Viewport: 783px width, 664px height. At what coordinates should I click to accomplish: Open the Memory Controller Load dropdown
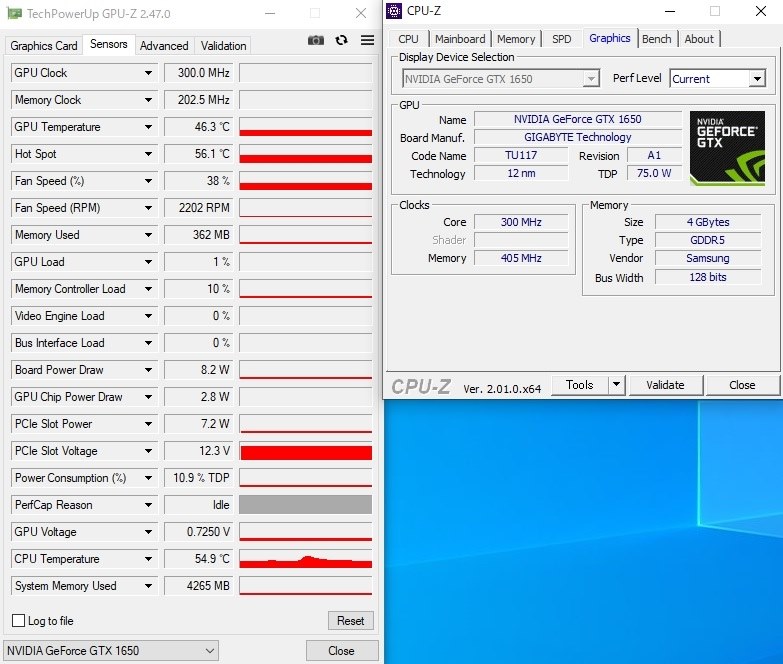(x=148, y=289)
